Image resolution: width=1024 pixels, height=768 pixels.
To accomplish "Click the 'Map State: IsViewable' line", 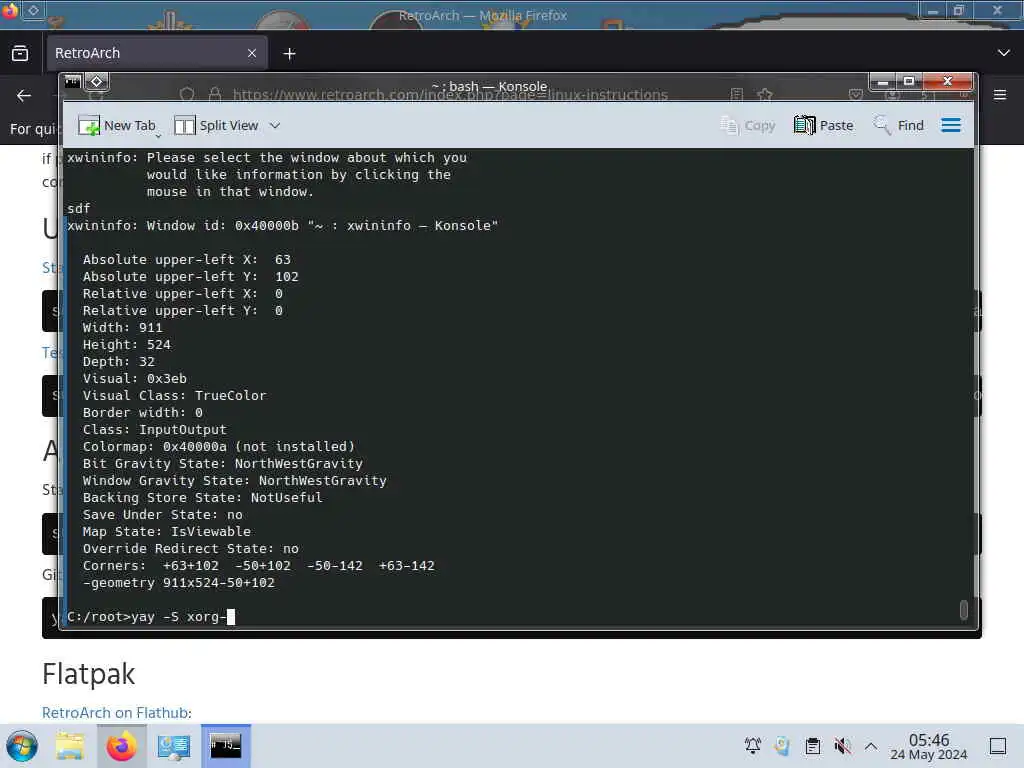I will click(167, 532).
